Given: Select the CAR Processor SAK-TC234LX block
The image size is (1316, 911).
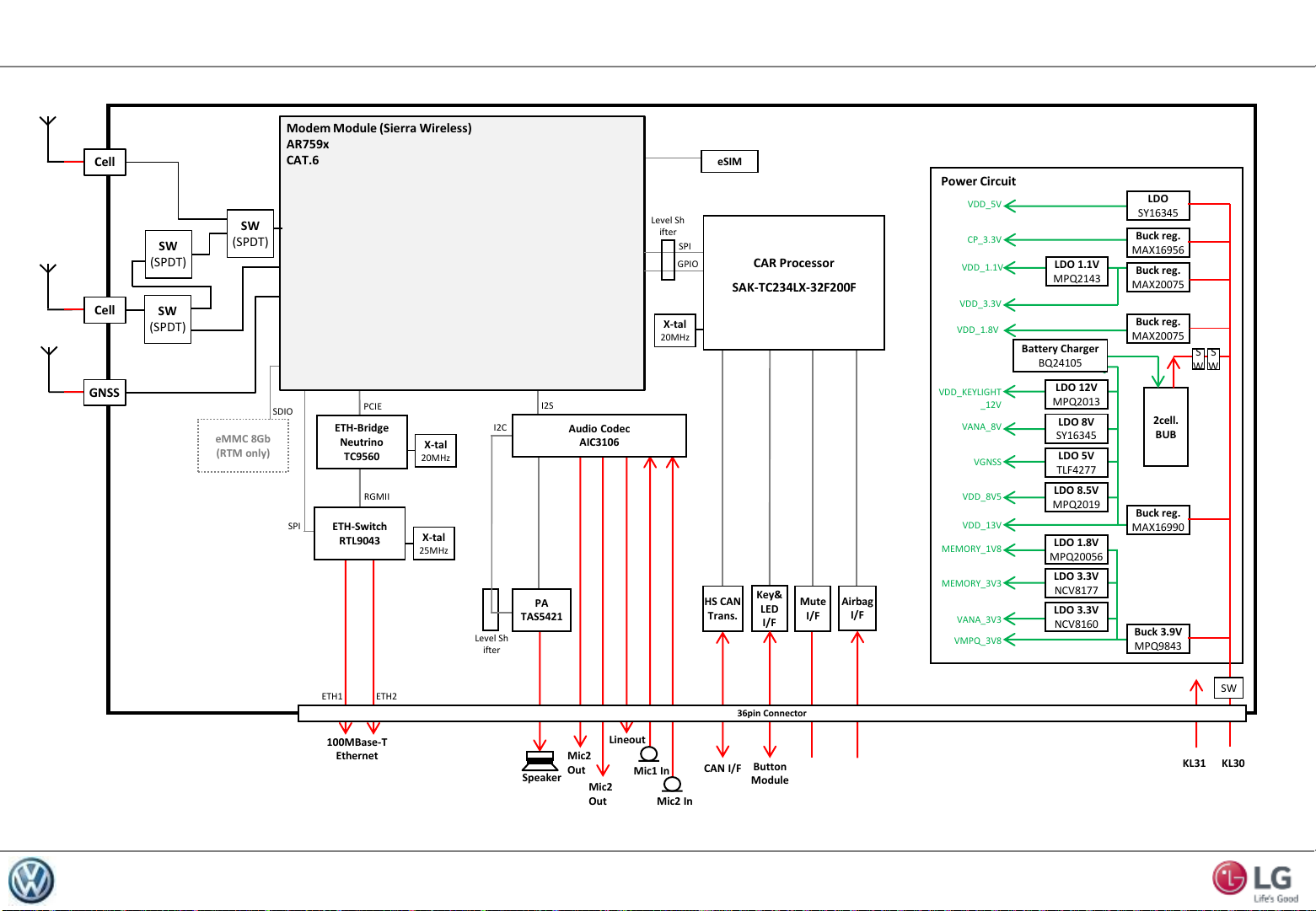Looking at the screenshot, I should (x=793, y=282).
